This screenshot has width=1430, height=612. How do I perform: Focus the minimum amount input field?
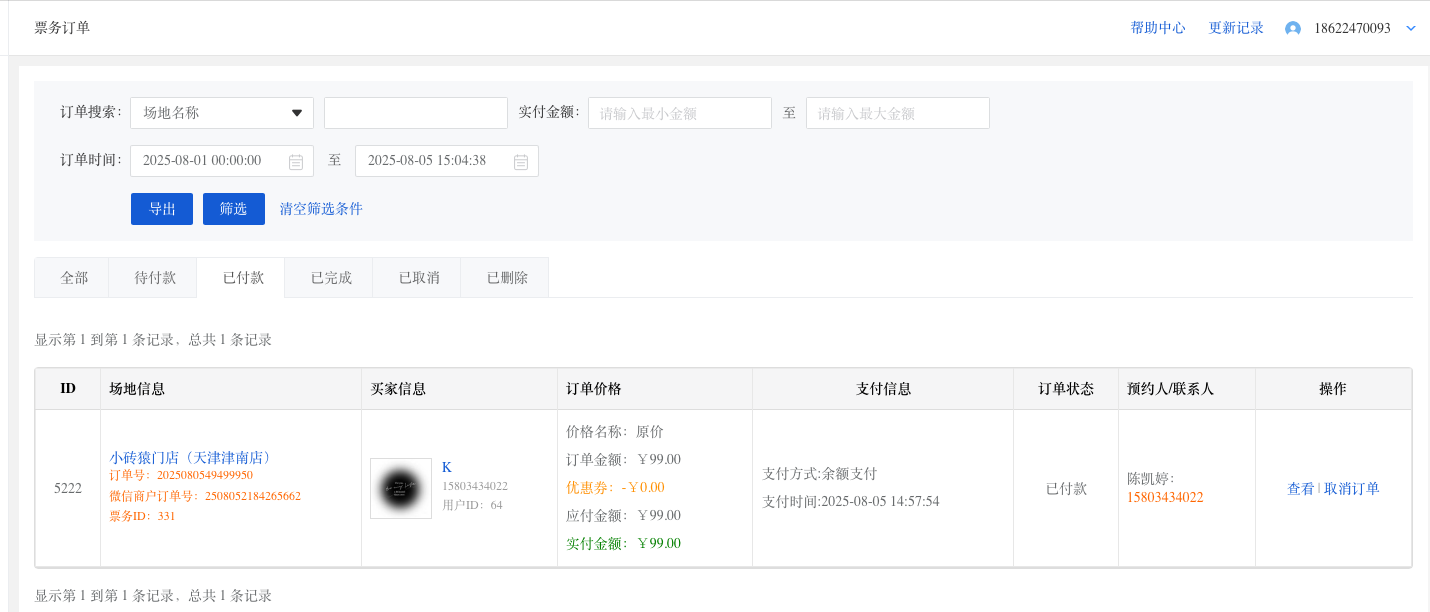(x=679, y=113)
